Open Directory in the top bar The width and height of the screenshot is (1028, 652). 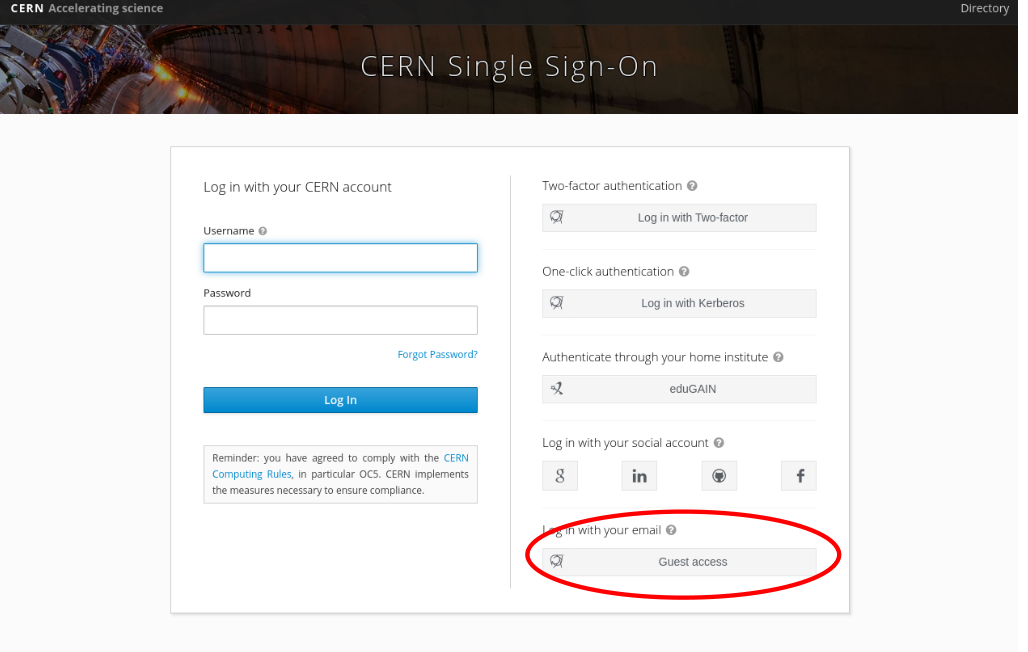coord(984,9)
